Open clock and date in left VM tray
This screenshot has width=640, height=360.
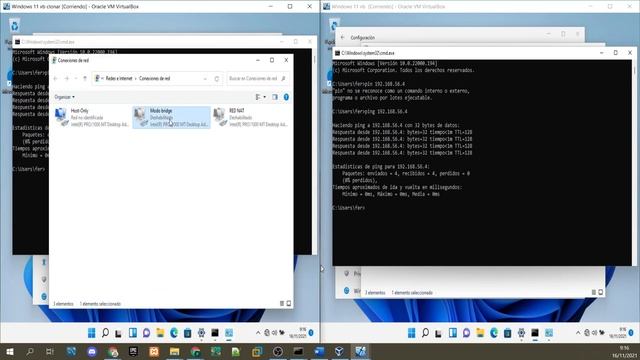coord(298,333)
